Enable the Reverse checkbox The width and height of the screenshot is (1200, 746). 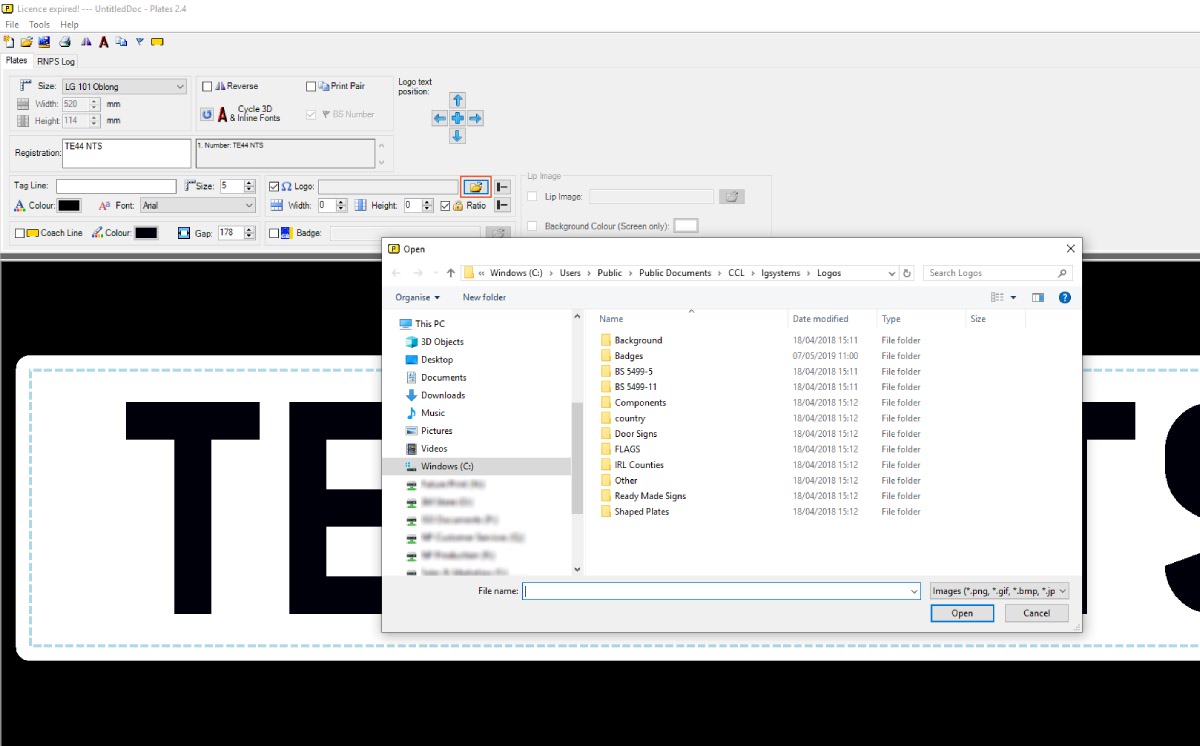[x=207, y=87]
